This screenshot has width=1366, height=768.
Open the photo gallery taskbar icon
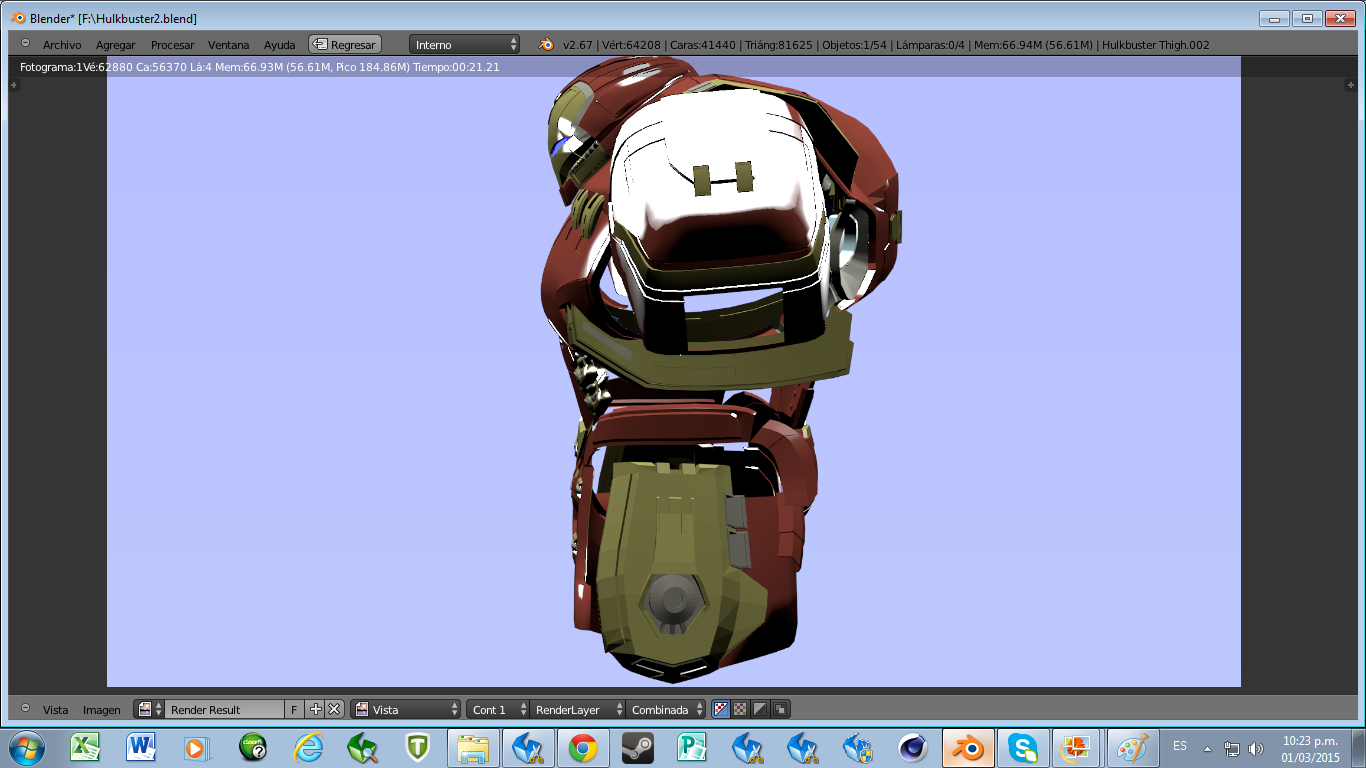pos(1077,748)
